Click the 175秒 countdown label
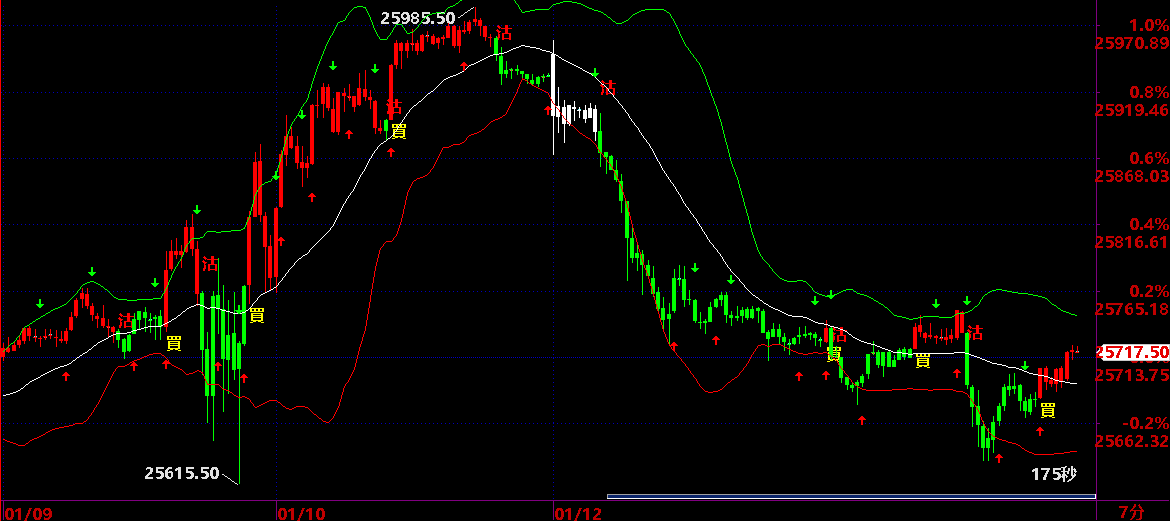This screenshot has height=521, width=1170. (1054, 474)
